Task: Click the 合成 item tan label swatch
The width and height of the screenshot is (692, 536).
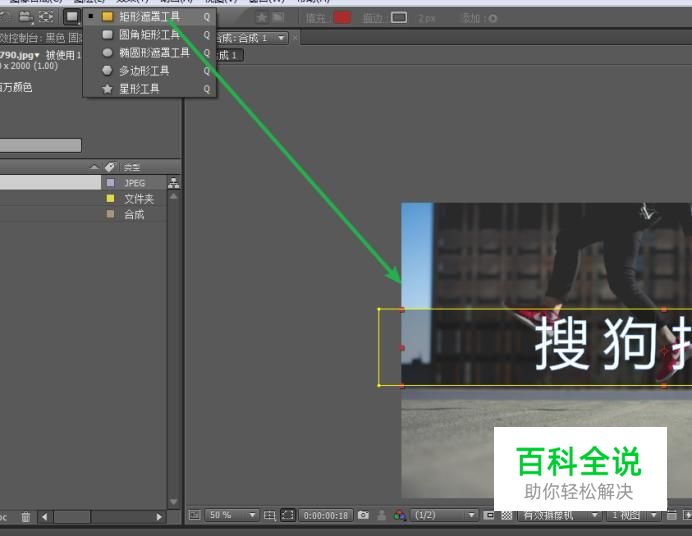Action: pyautogui.click(x=110, y=214)
